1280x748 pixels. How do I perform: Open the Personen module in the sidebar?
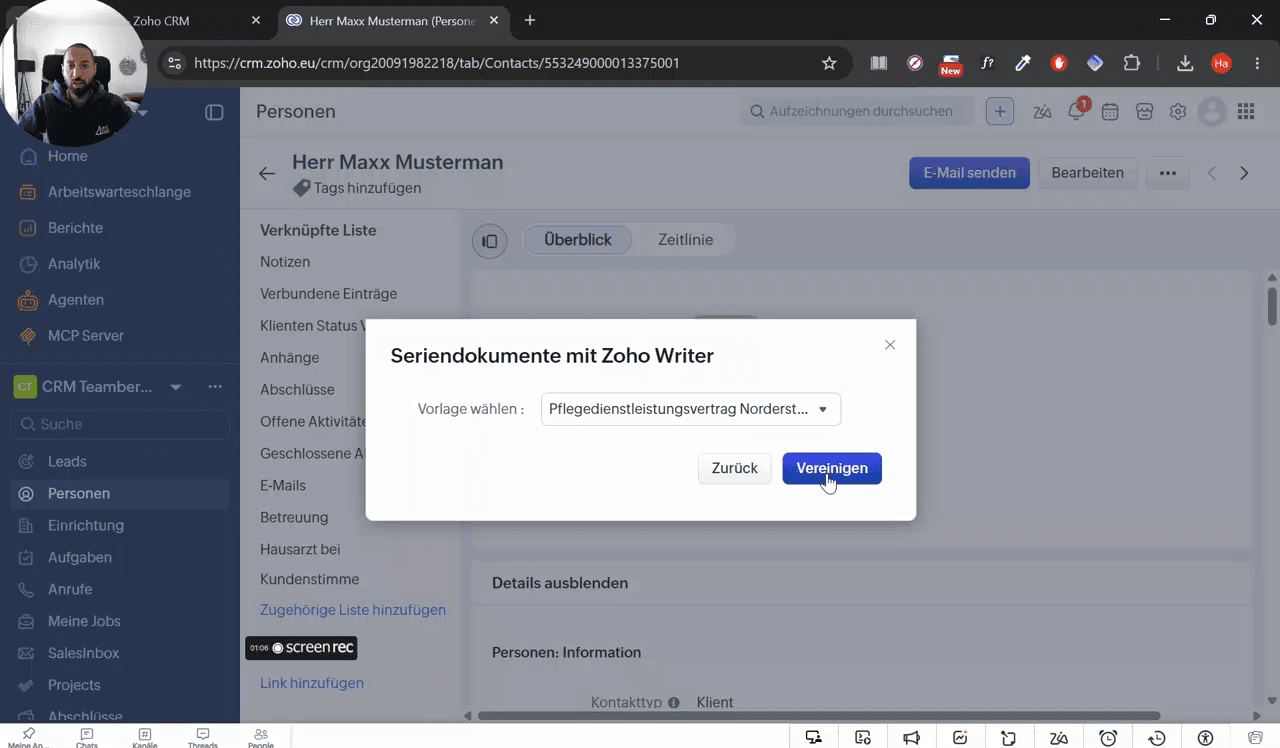120,493
